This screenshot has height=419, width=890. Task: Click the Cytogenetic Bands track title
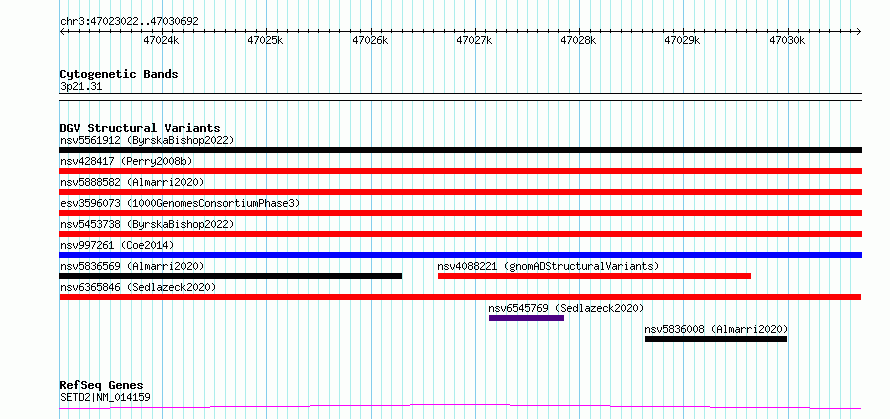click(x=119, y=74)
